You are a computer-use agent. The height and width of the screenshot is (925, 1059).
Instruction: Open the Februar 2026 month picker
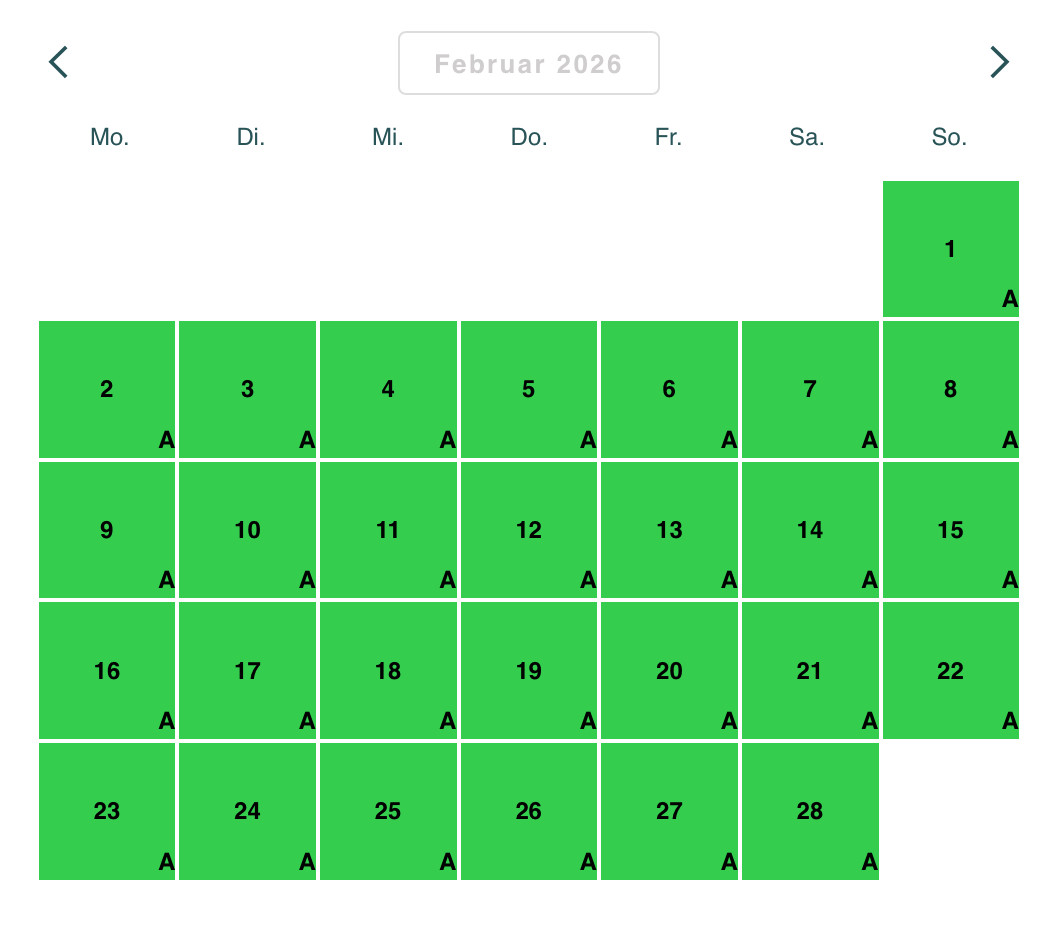529,63
